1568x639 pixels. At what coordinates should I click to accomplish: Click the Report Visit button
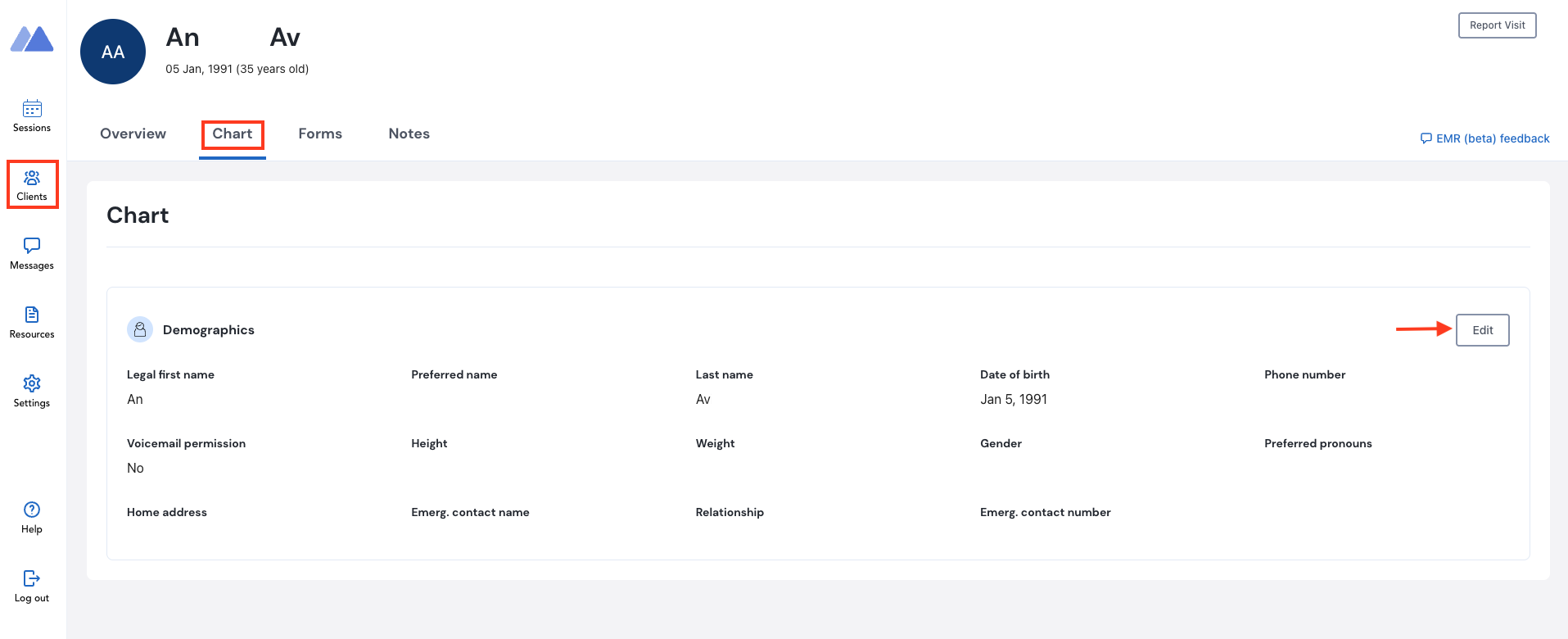1497,25
